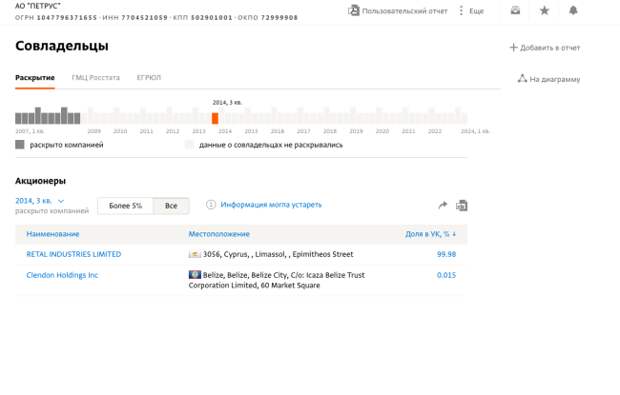
Task: Click the ОГРН 1047796371655 value
Action: 67,18
